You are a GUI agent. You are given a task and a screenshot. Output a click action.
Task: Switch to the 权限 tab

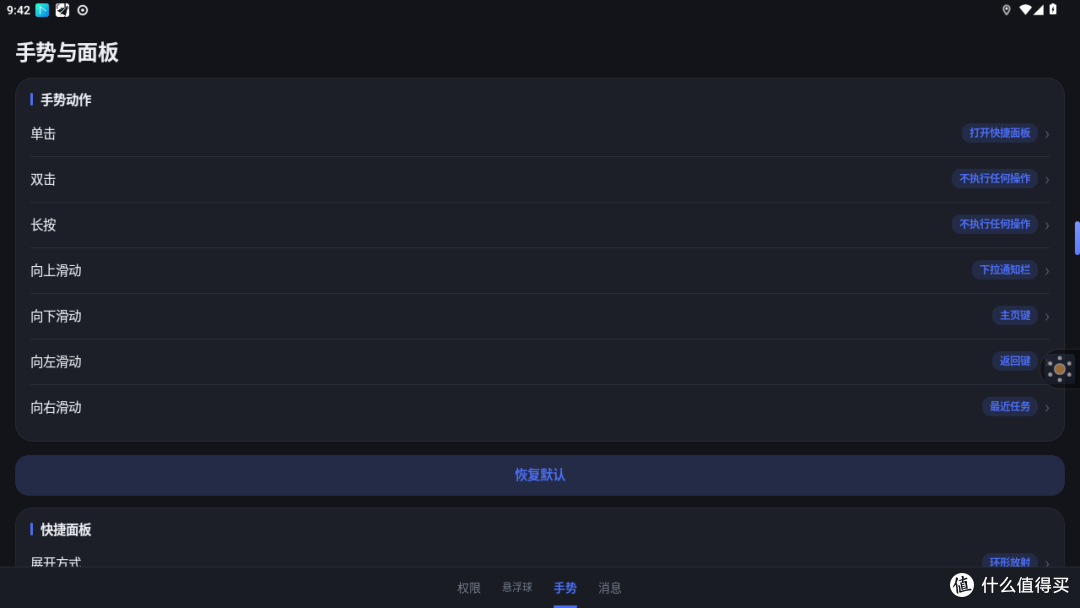click(x=468, y=587)
